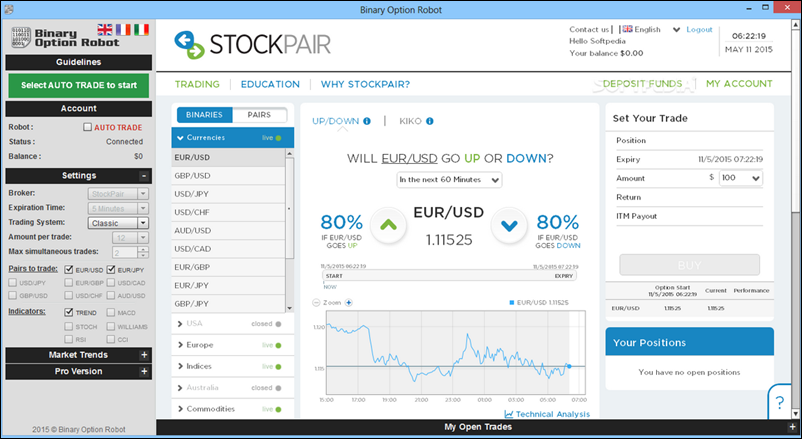Viewport: 802px width, 439px height.
Task: Open the MY ACCOUNT menu
Action: [739, 84]
